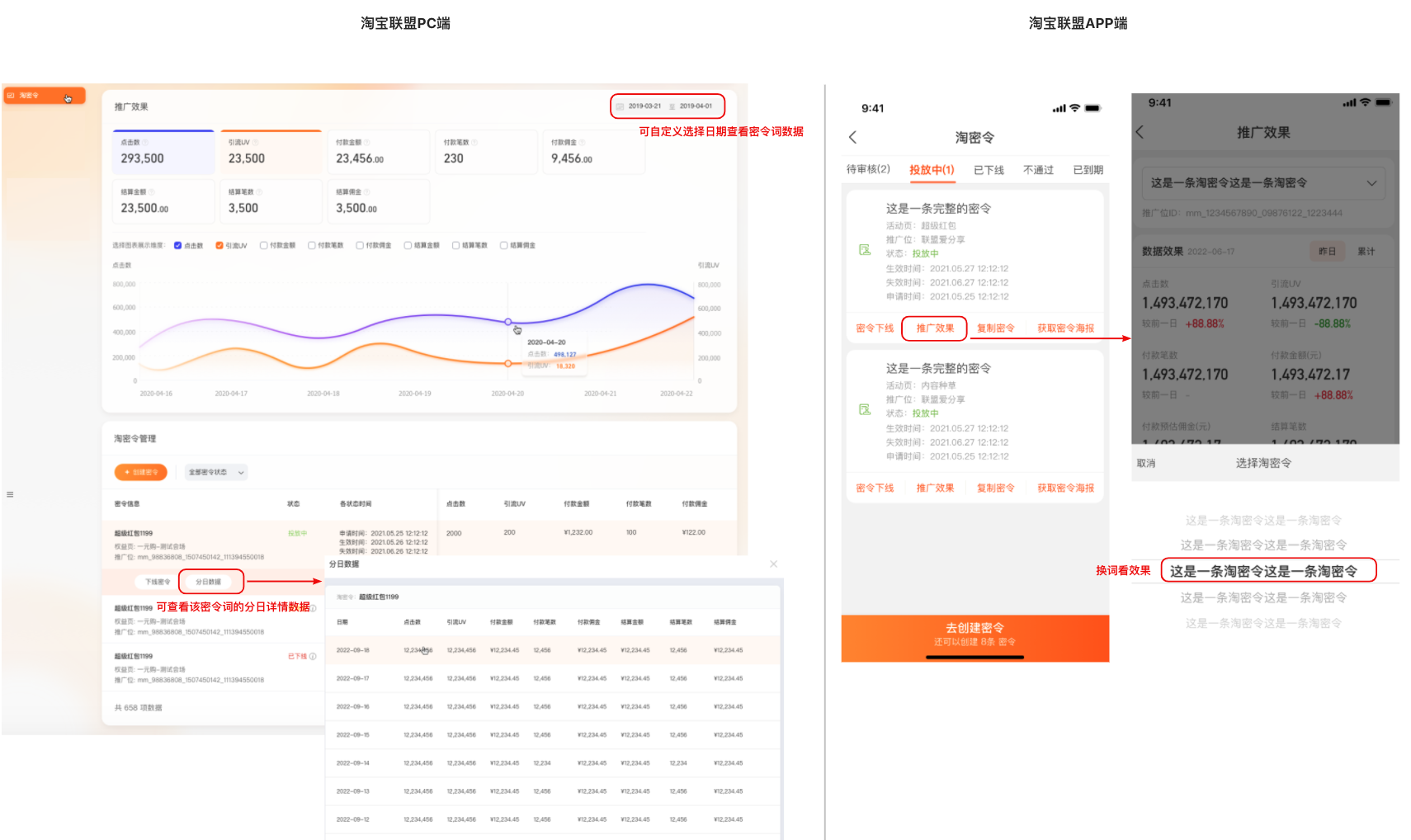
Task: Open the end date field 2019-04-01
Action: 696,106
